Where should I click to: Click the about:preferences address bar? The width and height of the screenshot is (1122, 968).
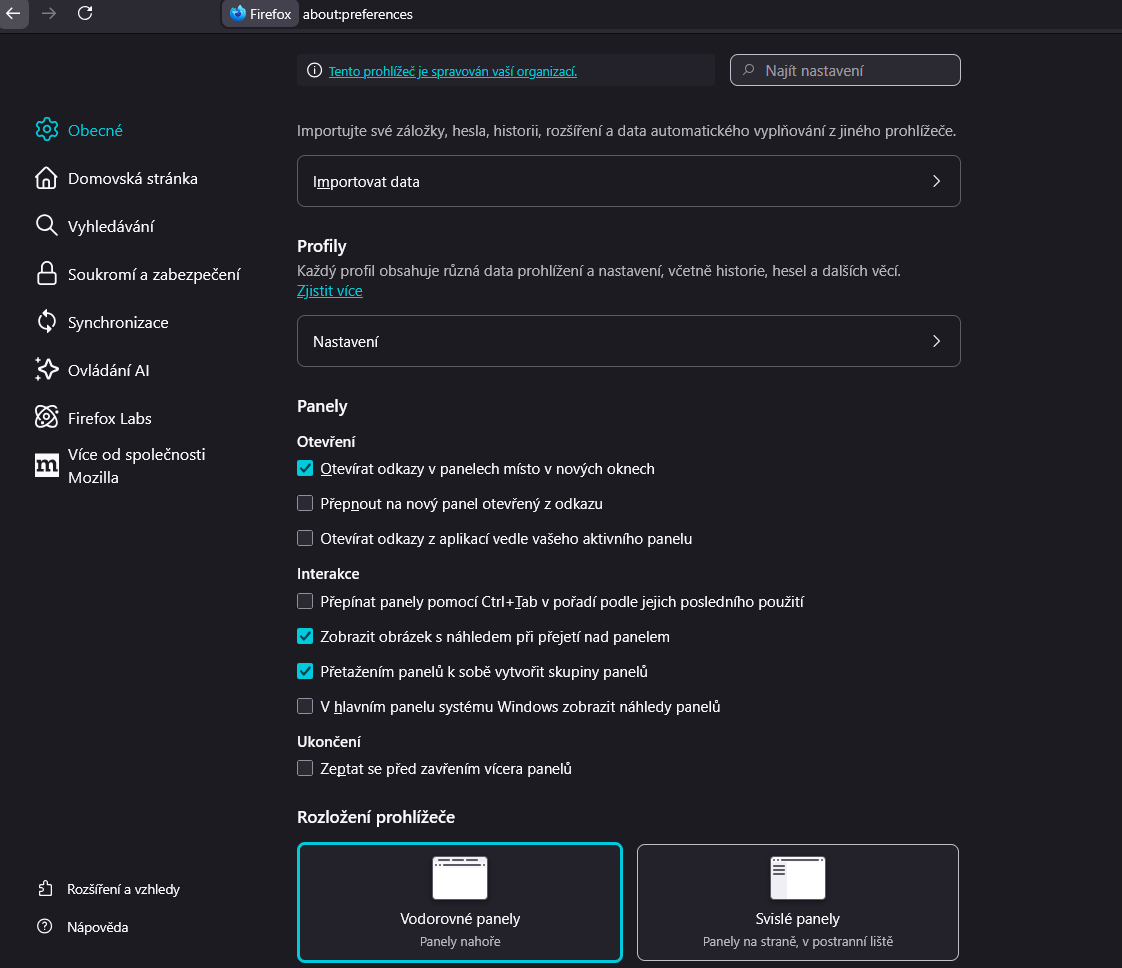click(x=358, y=14)
